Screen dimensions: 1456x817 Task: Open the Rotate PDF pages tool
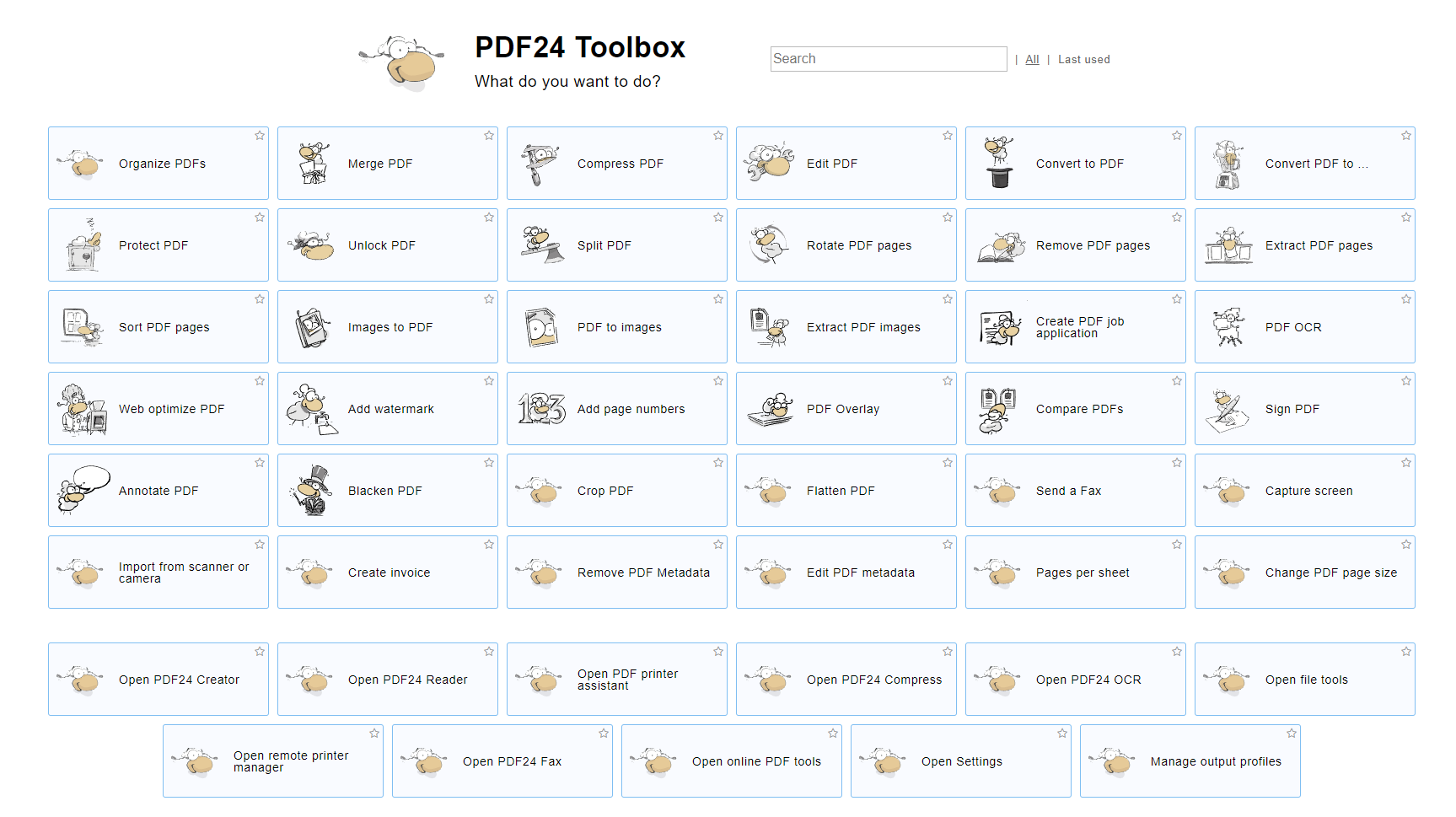[846, 245]
